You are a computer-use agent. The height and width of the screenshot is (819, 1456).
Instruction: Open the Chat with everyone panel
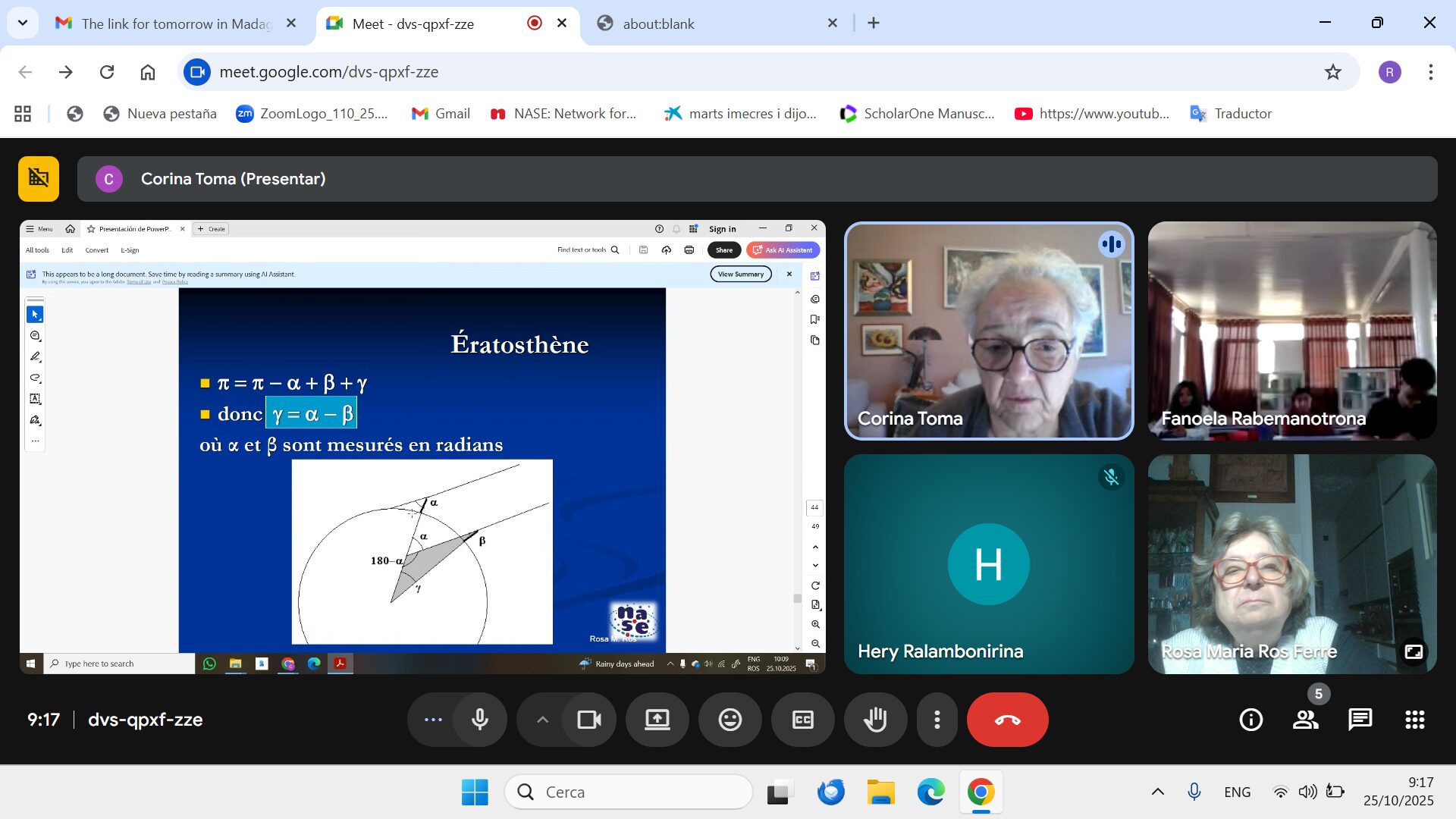(1360, 720)
